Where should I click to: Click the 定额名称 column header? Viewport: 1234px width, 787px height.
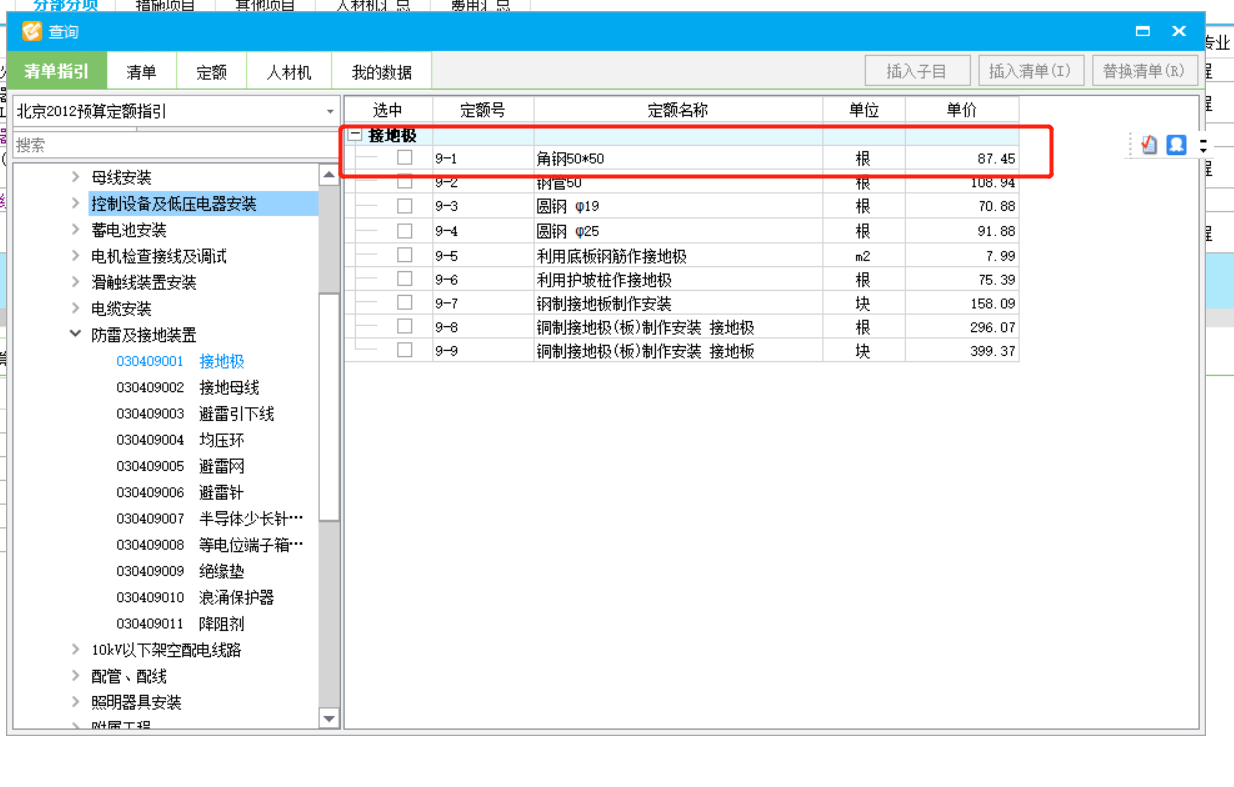(x=678, y=110)
